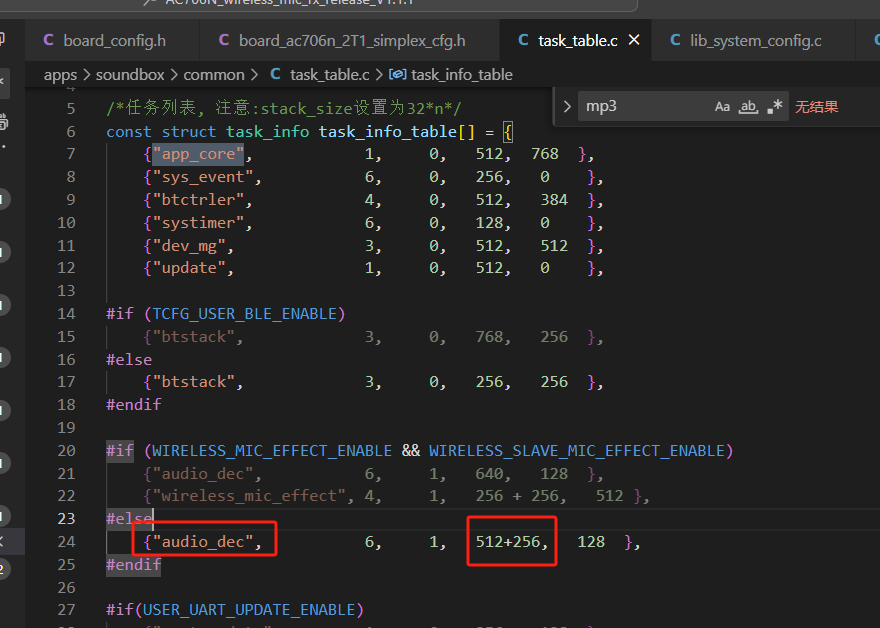The width and height of the screenshot is (880, 628).
Task: Click the "wireless_mic_effect" string
Action: click(249, 496)
